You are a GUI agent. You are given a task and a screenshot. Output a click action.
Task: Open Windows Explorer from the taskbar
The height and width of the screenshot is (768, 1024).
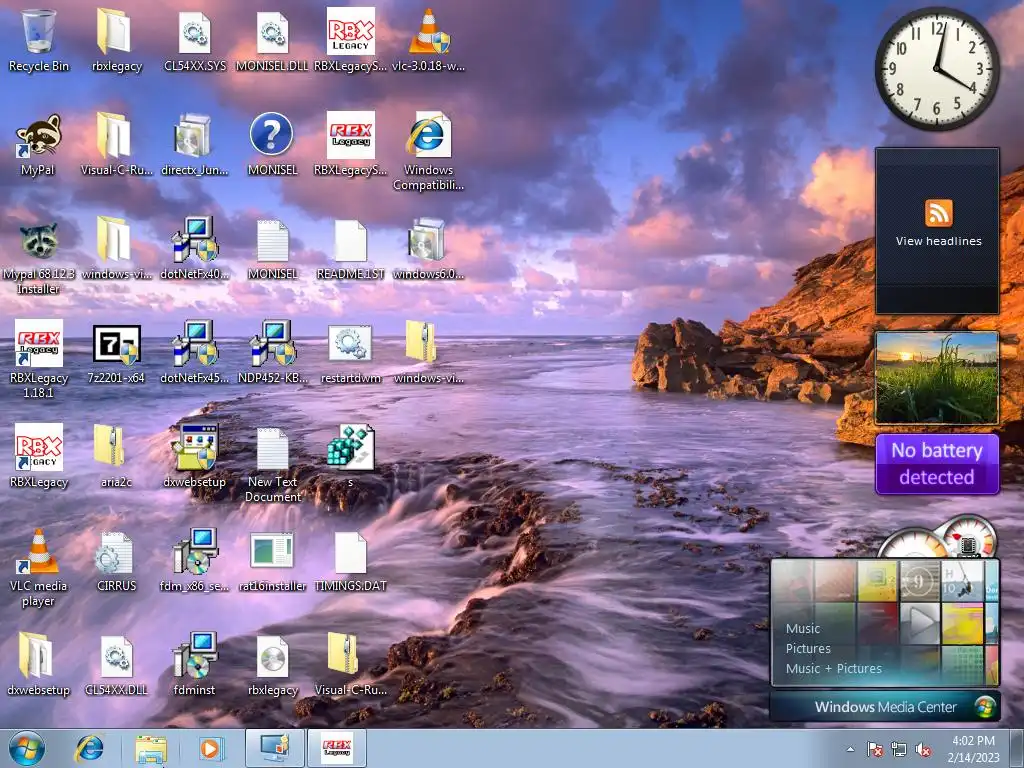coord(151,748)
